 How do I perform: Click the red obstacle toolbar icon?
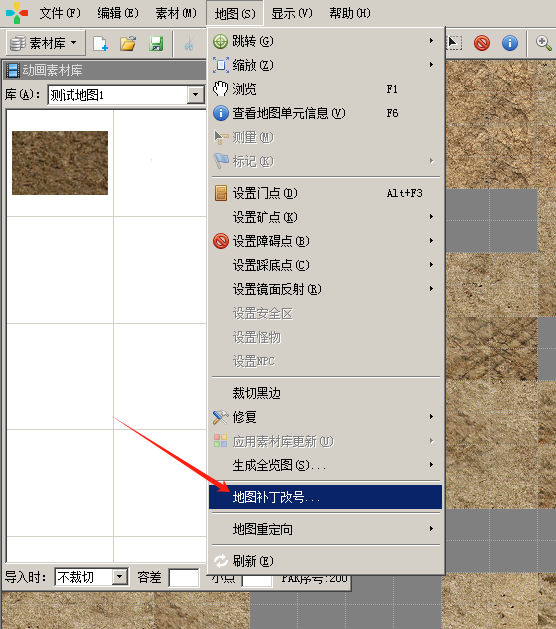click(x=482, y=43)
